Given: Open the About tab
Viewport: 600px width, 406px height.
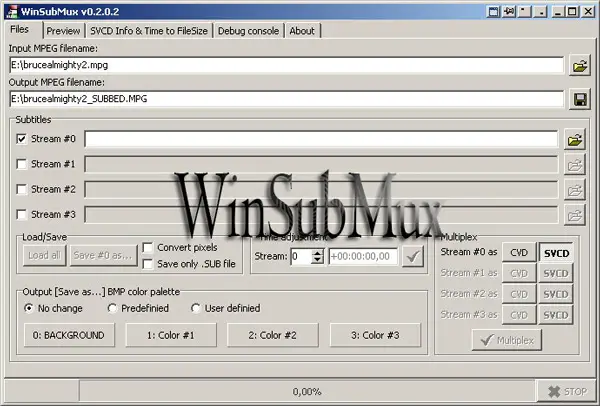Looking at the screenshot, I should pyautogui.click(x=302, y=31).
